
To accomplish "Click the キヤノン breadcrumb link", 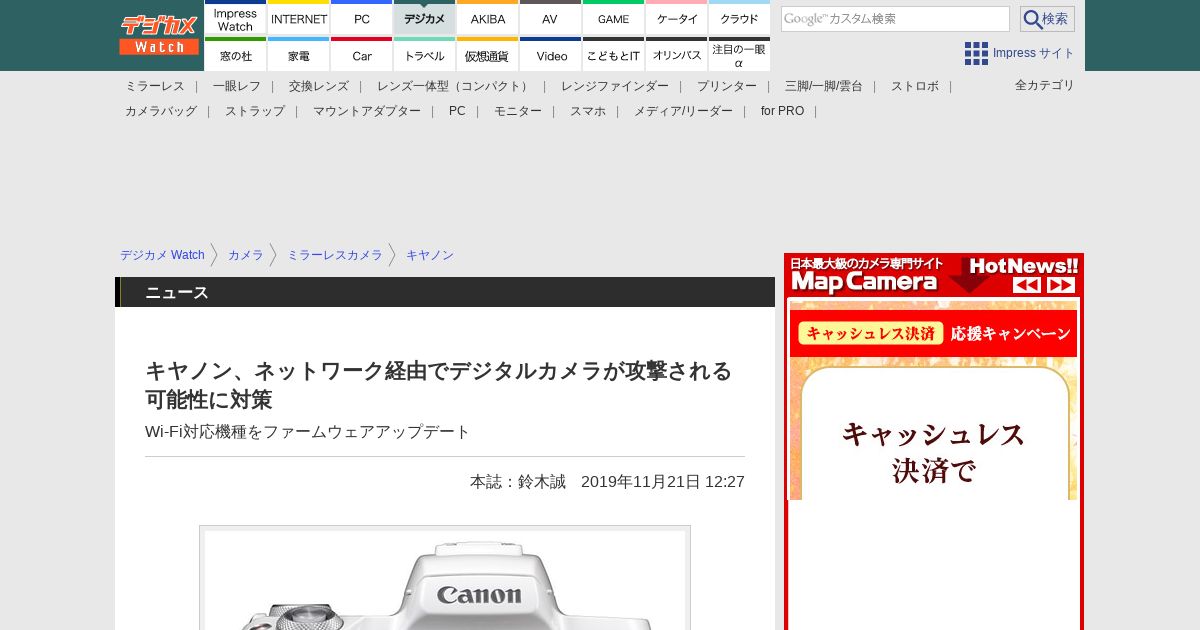I will click(x=430, y=255).
